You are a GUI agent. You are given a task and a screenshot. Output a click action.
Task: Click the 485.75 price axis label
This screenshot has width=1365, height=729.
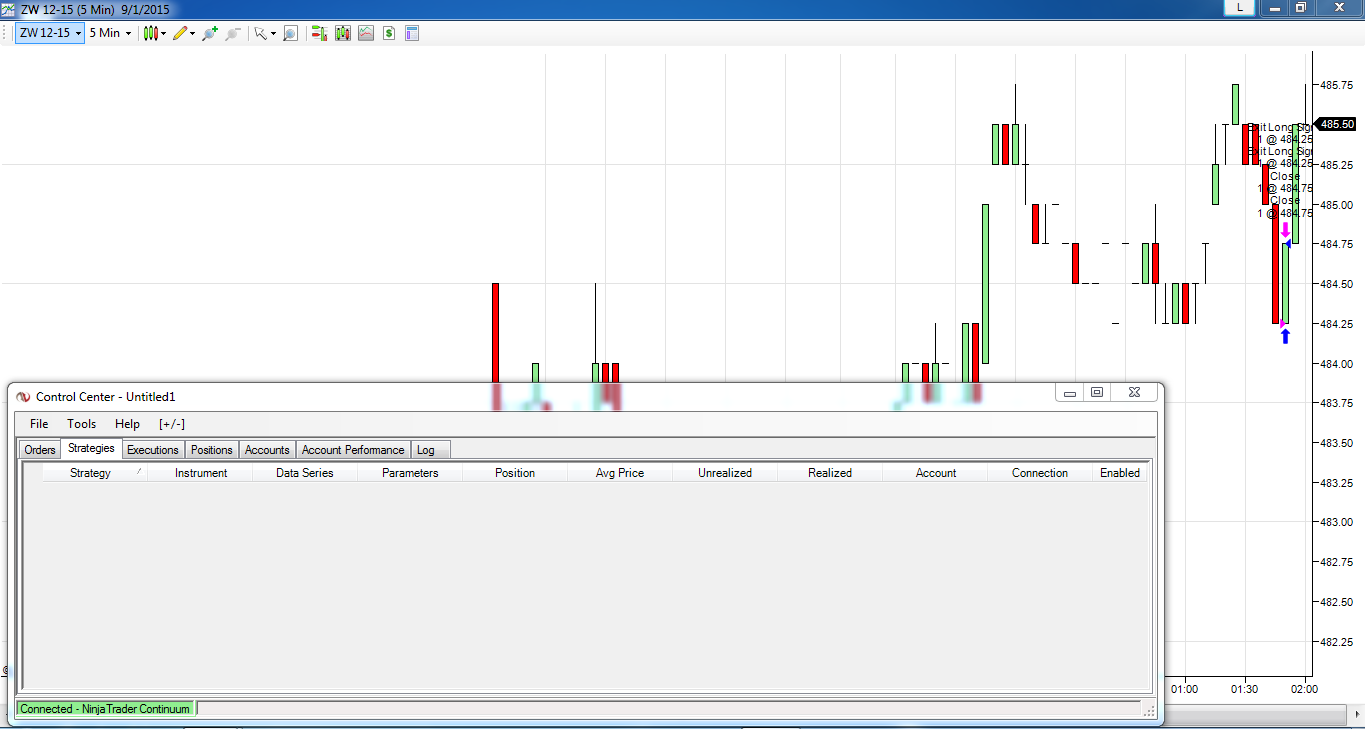[1337, 86]
